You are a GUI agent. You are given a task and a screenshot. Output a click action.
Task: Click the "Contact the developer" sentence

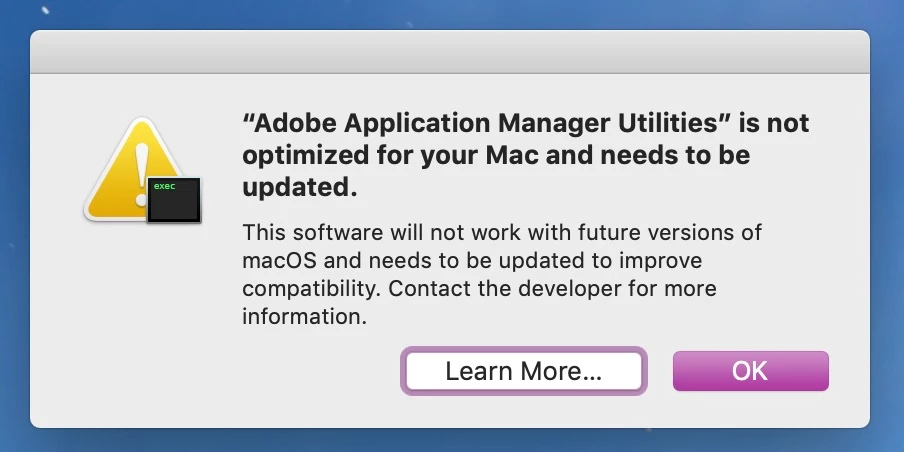click(x=550, y=289)
